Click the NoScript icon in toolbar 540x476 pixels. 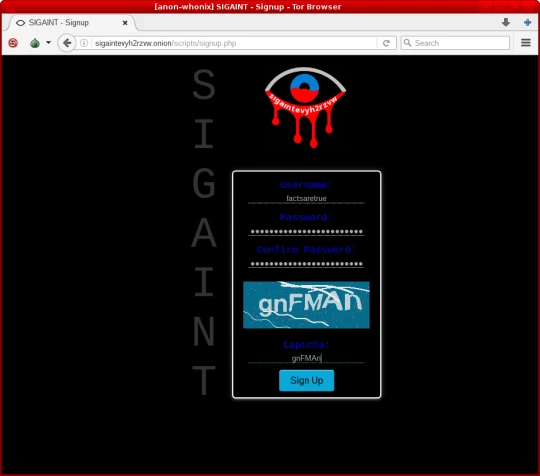pyautogui.click(x=13, y=43)
